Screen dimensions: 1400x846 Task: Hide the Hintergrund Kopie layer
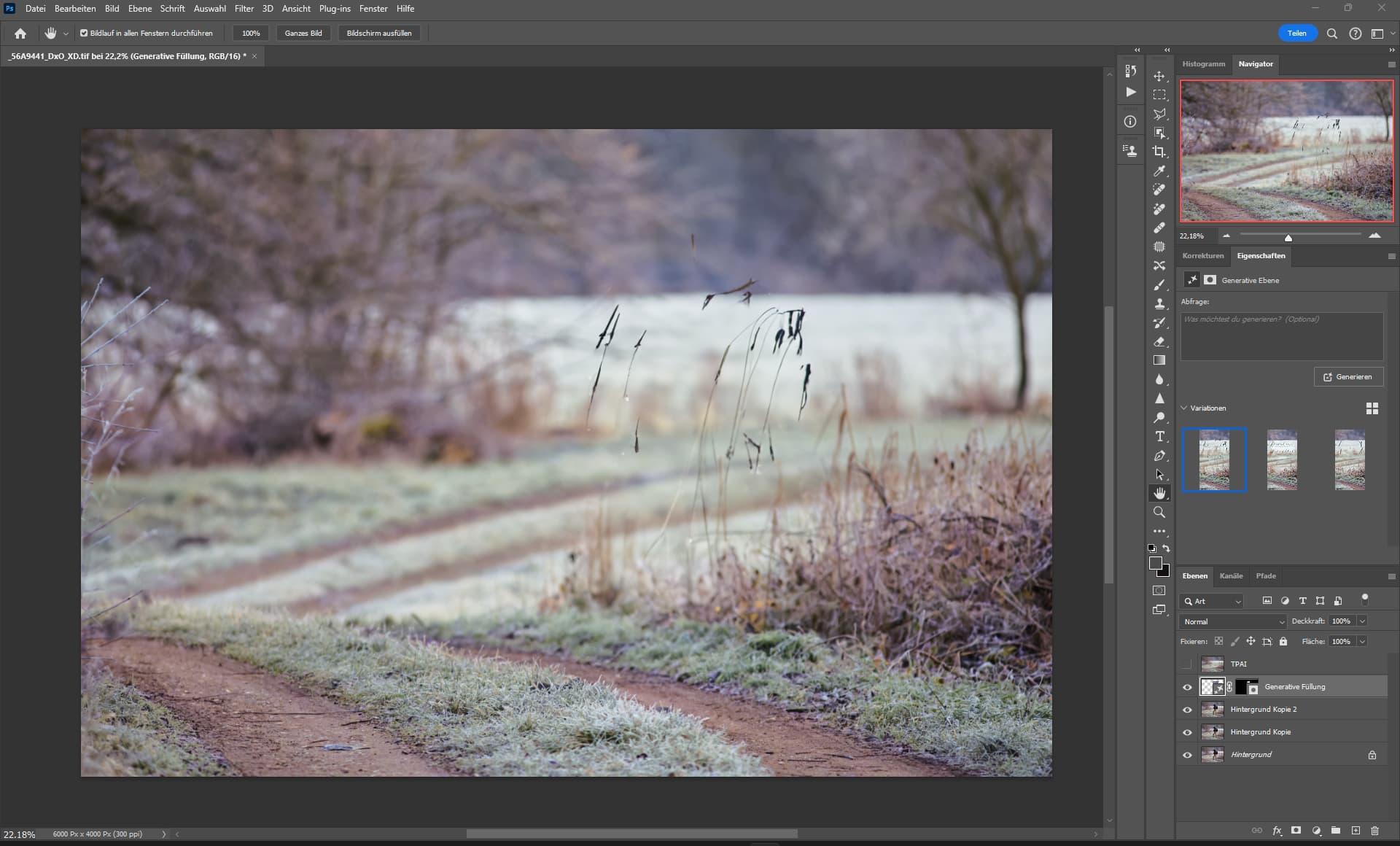1187,732
